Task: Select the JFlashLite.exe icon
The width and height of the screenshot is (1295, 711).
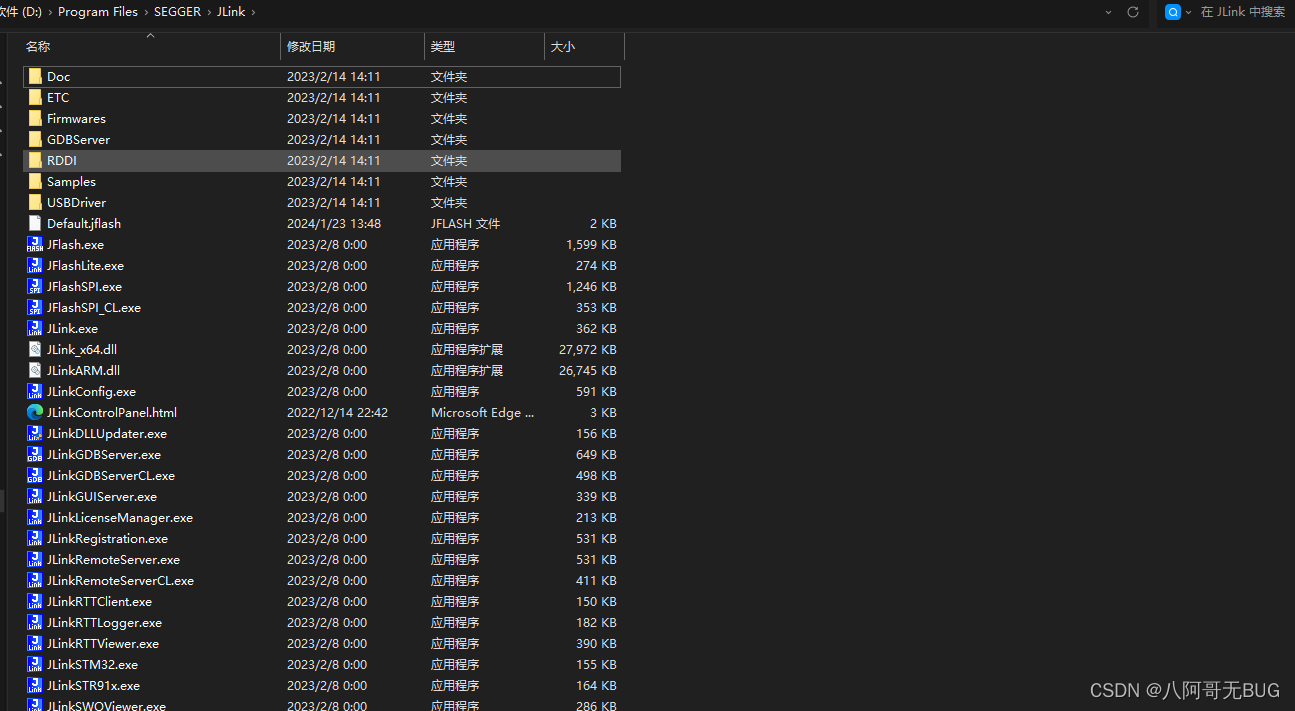Action: click(x=35, y=265)
